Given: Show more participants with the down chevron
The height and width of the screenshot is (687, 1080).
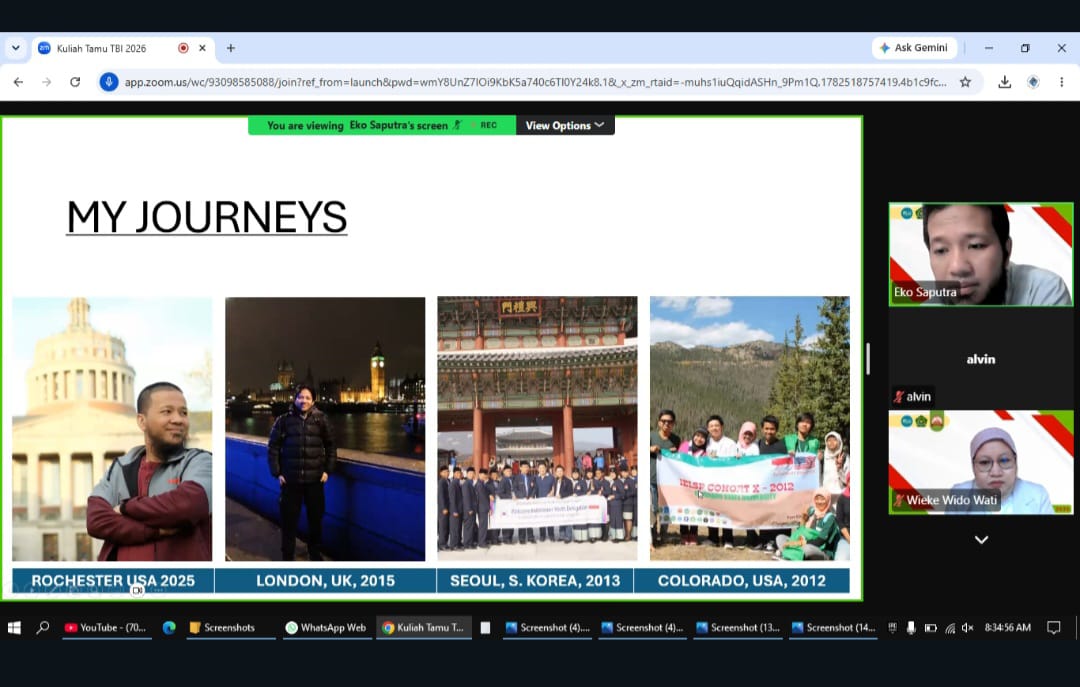Looking at the screenshot, I should [x=982, y=540].
